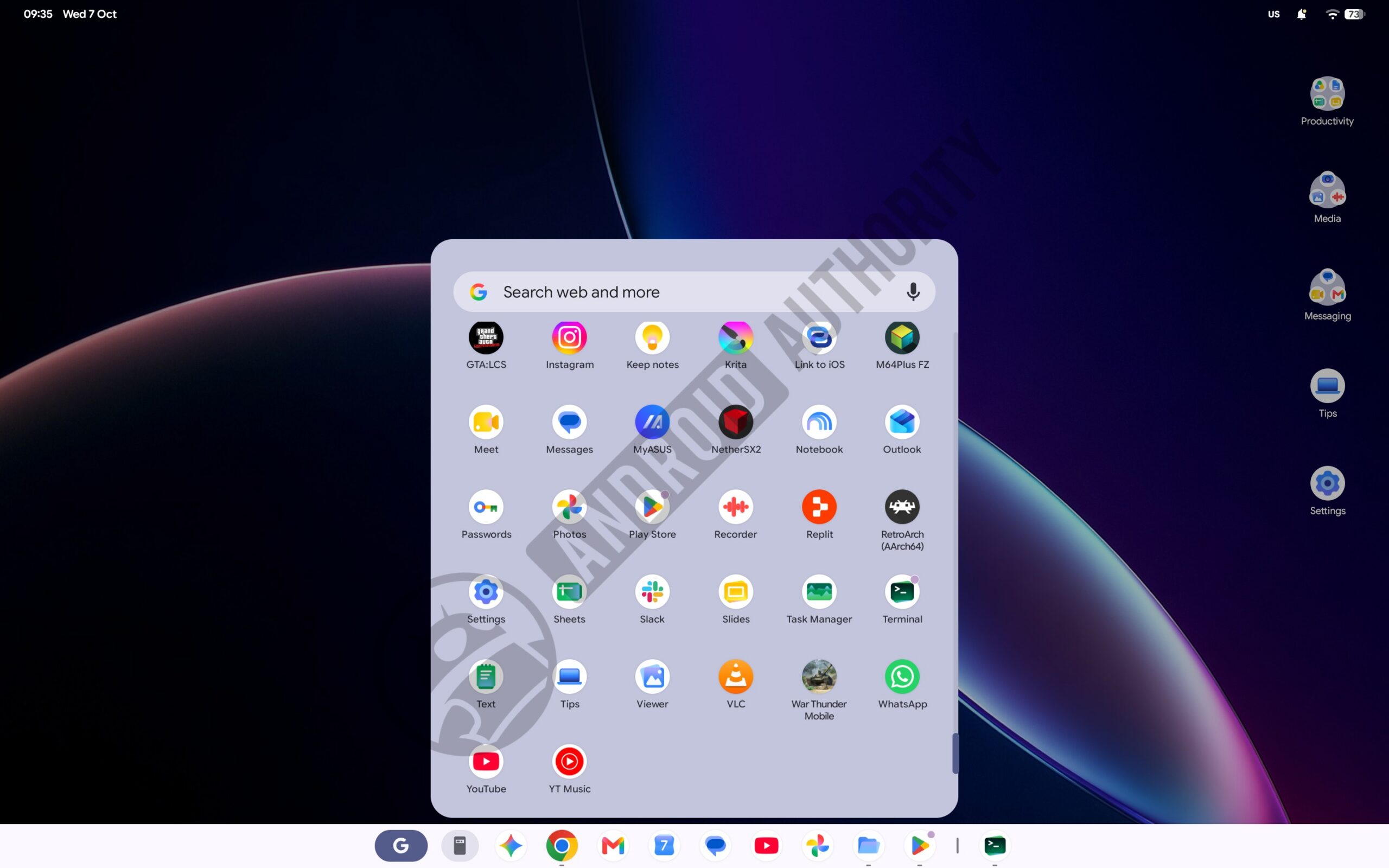Open Play Store in the app drawer
This screenshot has height=868, width=1389.
coord(652,507)
